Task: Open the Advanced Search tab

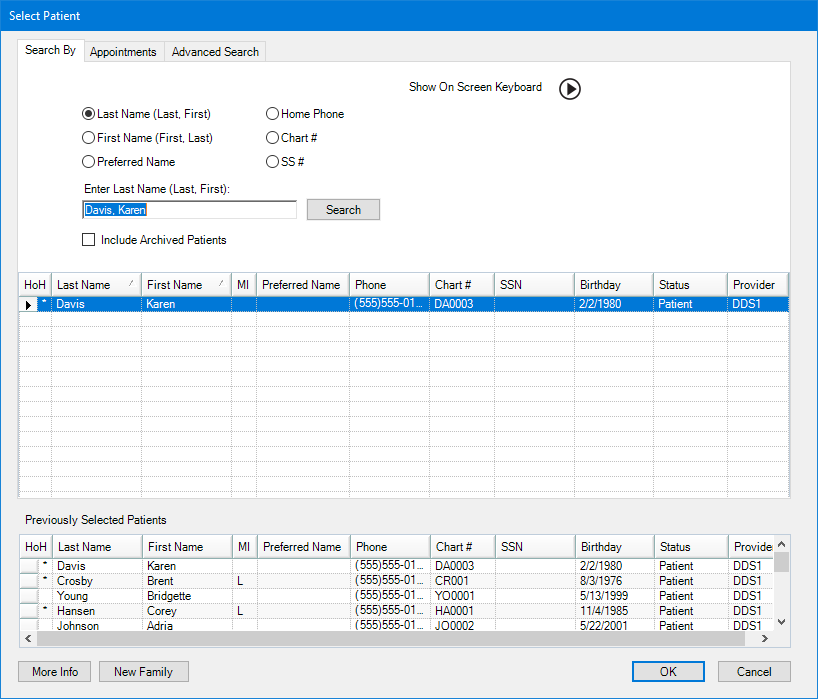Action: click(x=215, y=52)
